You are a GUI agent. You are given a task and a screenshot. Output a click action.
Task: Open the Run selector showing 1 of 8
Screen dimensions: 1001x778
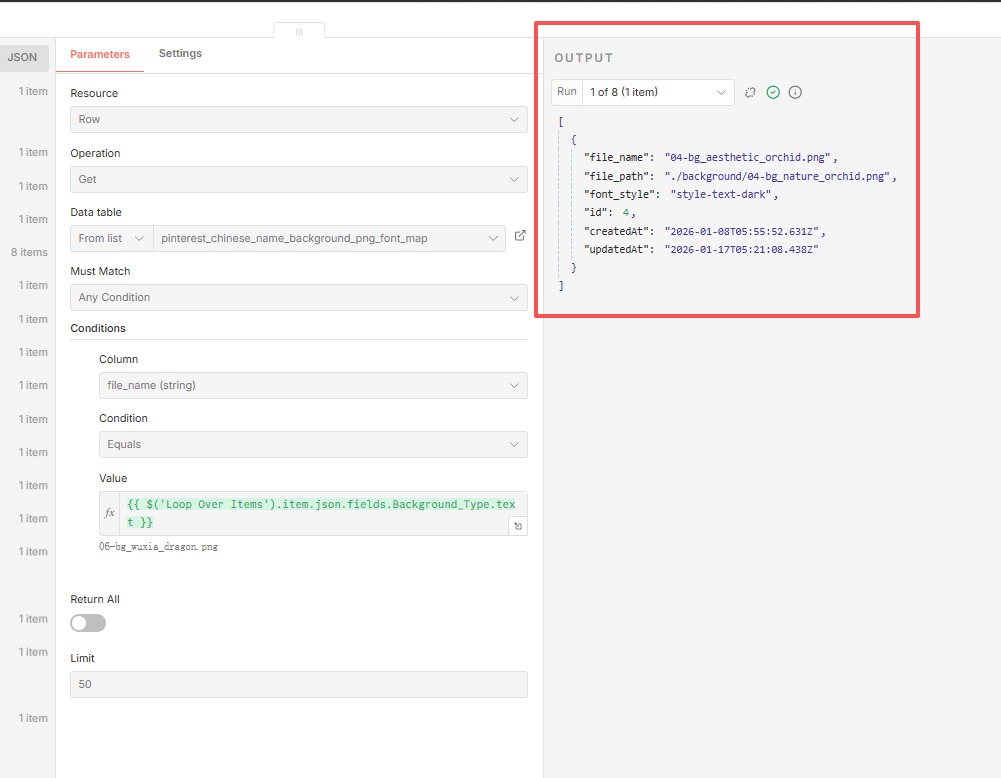coord(657,92)
